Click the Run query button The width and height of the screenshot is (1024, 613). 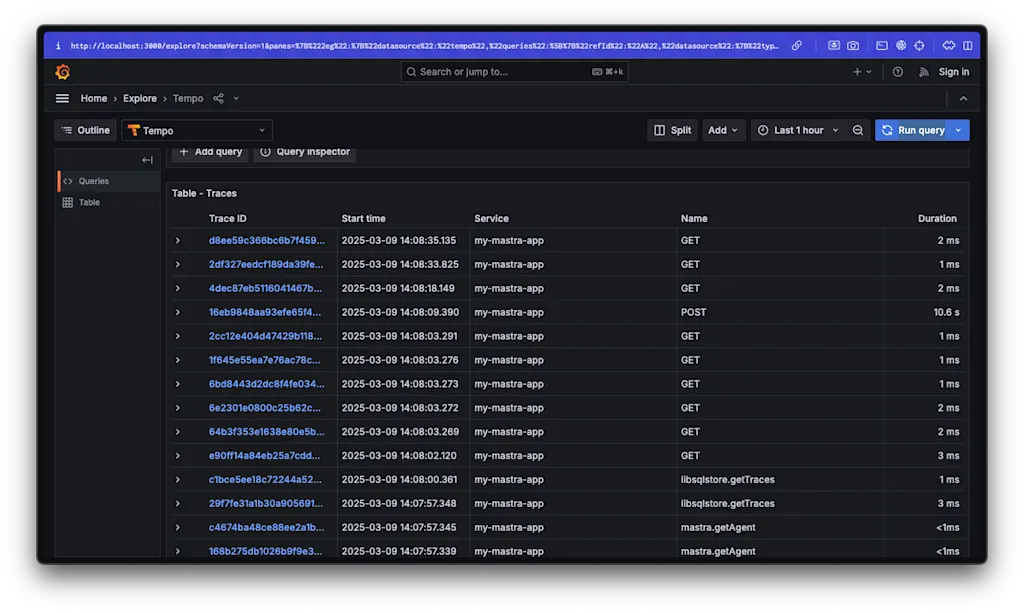click(913, 131)
